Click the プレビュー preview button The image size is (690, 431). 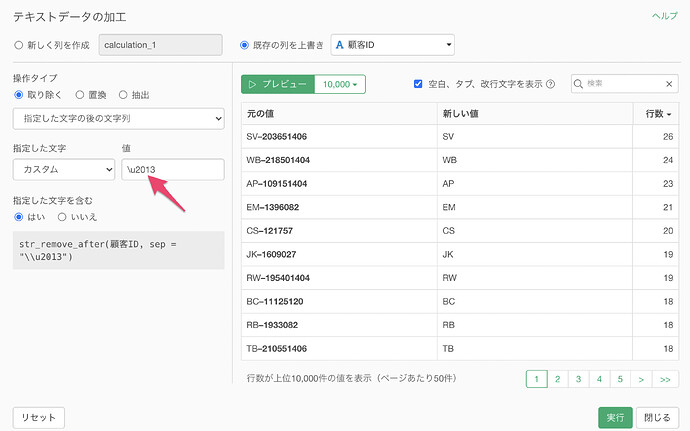278,84
